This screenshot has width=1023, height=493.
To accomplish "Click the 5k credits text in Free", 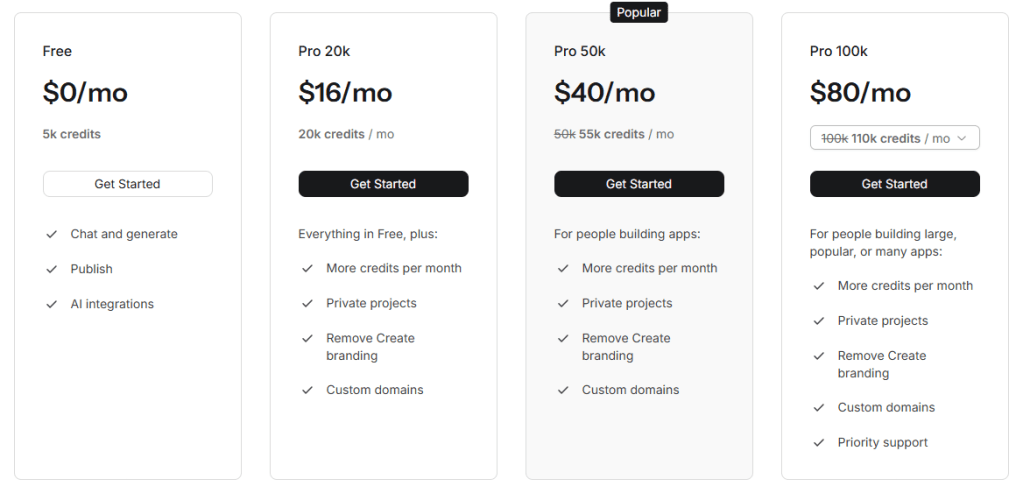I will click(x=72, y=134).
